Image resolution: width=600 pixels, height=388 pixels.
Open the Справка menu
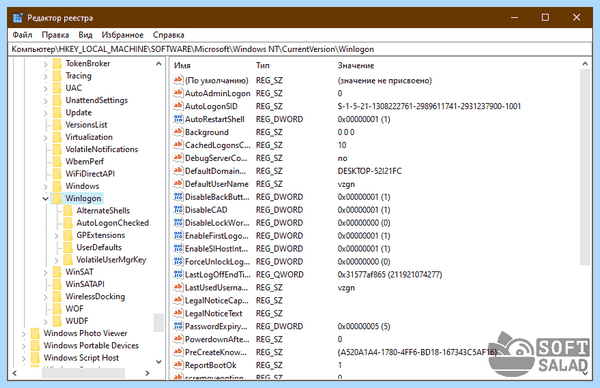click(x=168, y=35)
